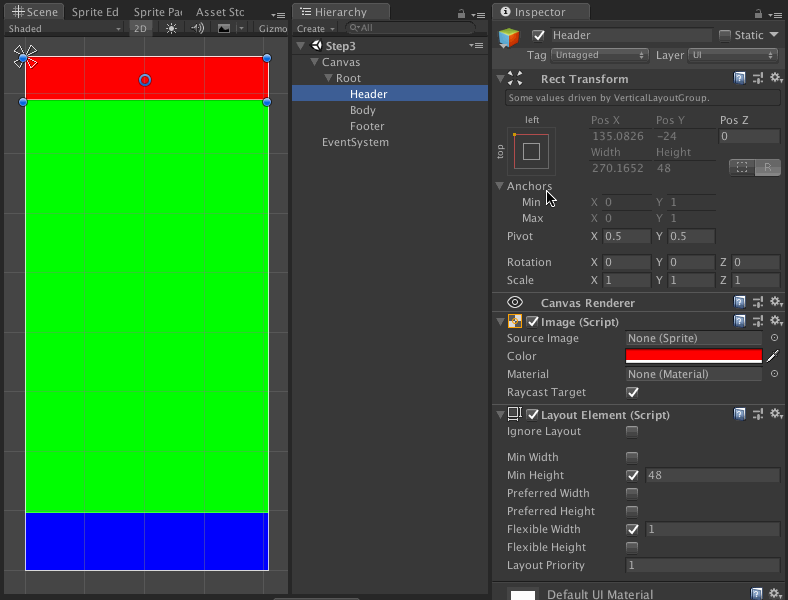Click the Image Color red swatch
The height and width of the screenshot is (600, 788).
[694, 356]
